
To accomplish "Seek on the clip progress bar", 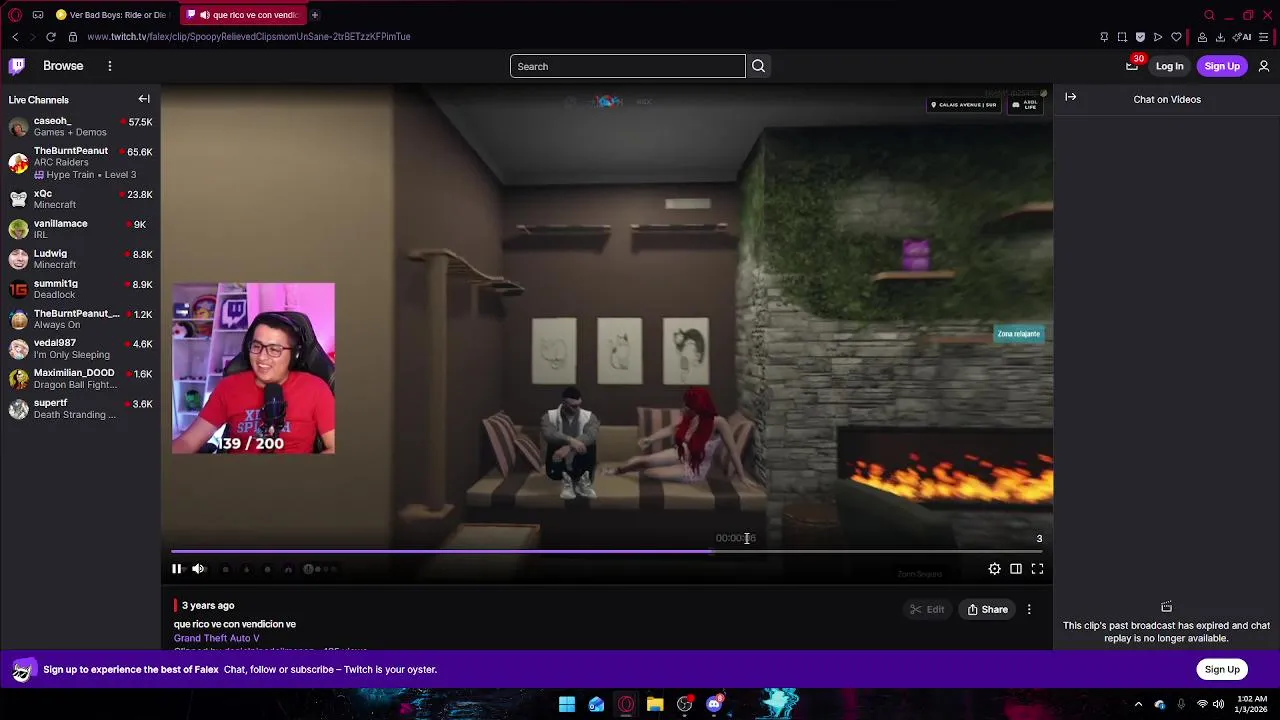I will click(607, 551).
